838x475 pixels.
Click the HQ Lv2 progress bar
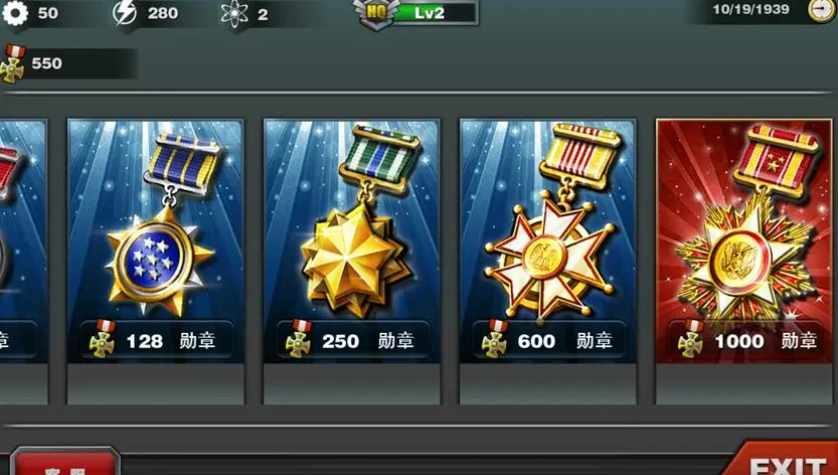[x=434, y=13]
